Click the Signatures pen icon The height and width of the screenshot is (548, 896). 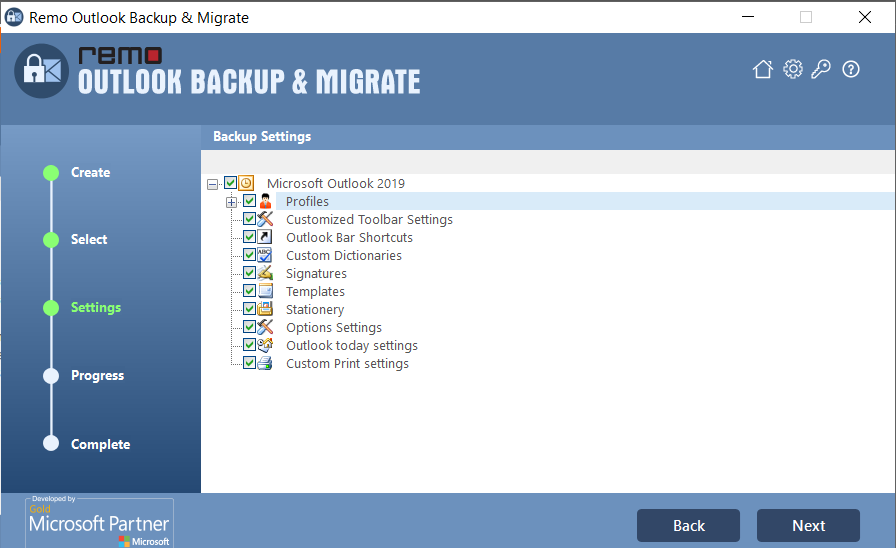[266, 274]
